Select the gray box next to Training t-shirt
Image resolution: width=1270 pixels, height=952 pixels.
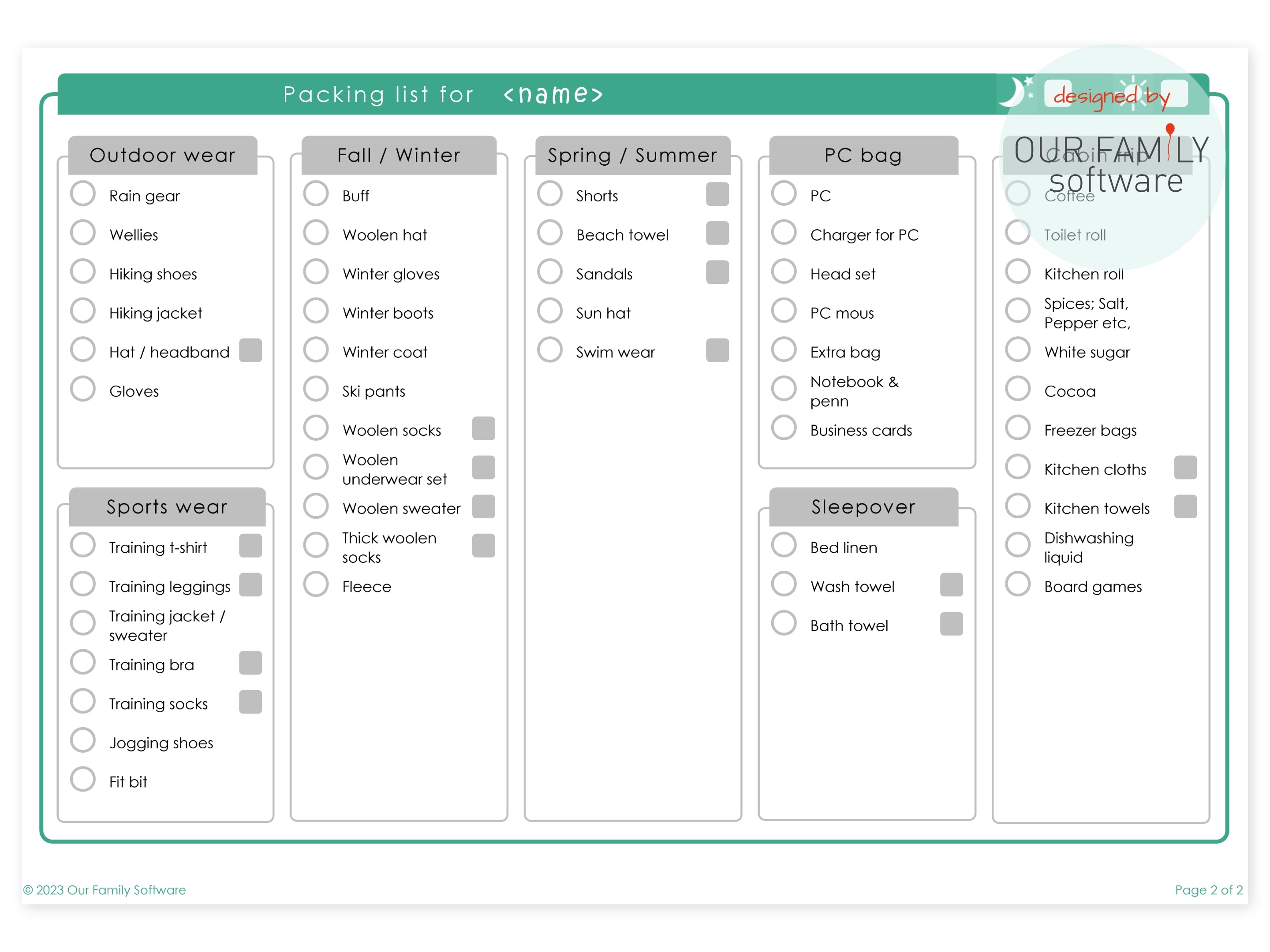pyautogui.click(x=250, y=545)
